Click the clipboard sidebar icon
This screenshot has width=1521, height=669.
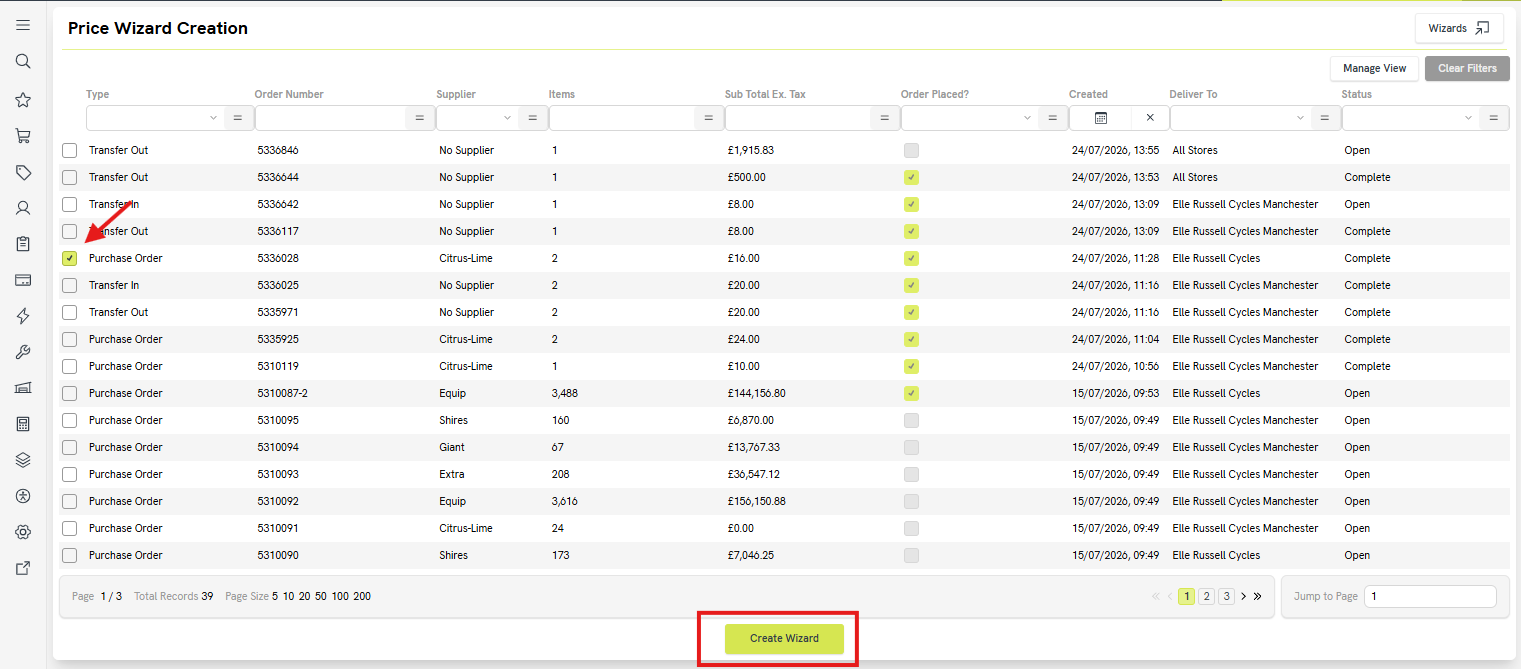[x=23, y=244]
